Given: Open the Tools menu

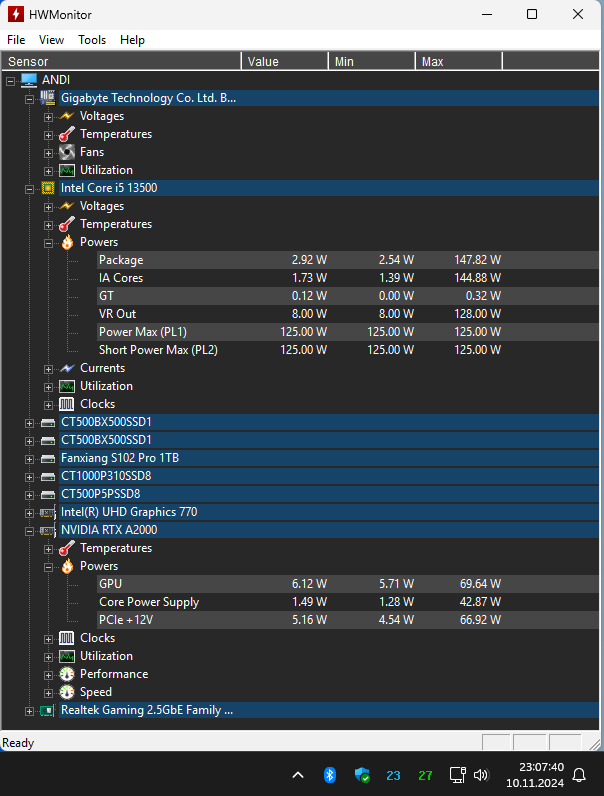Looking at the screenshot, I should [92, 40].
